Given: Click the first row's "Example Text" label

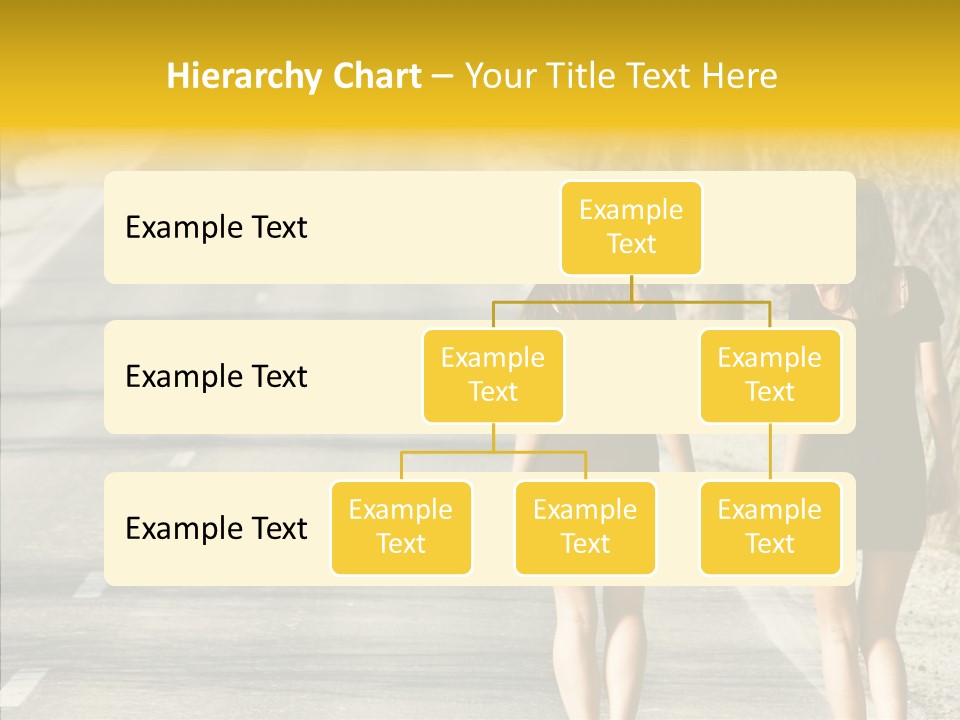Looking at the screenshot, I should coord(216,228).
